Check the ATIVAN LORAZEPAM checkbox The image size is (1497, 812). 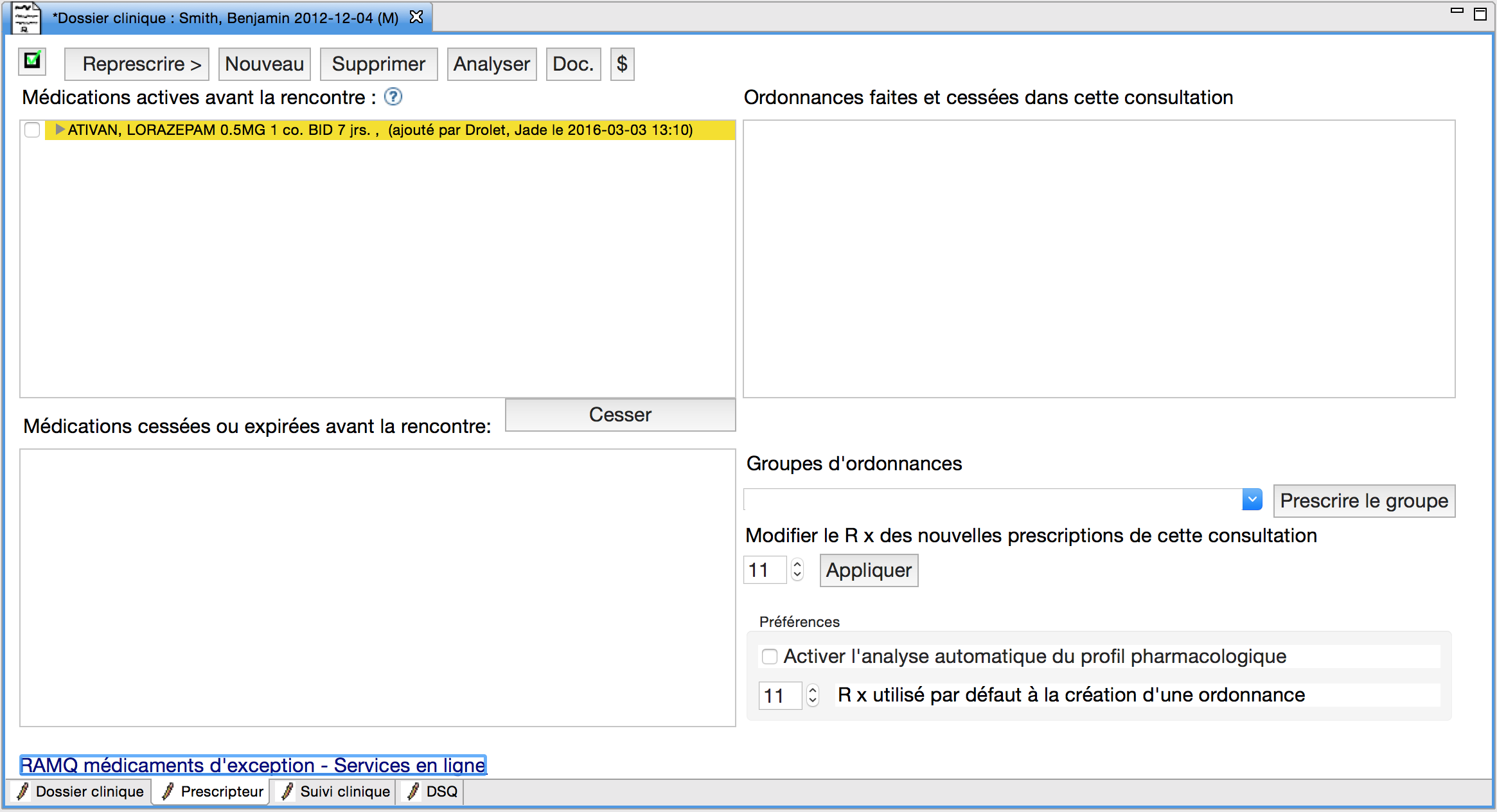tap(32, 130)
